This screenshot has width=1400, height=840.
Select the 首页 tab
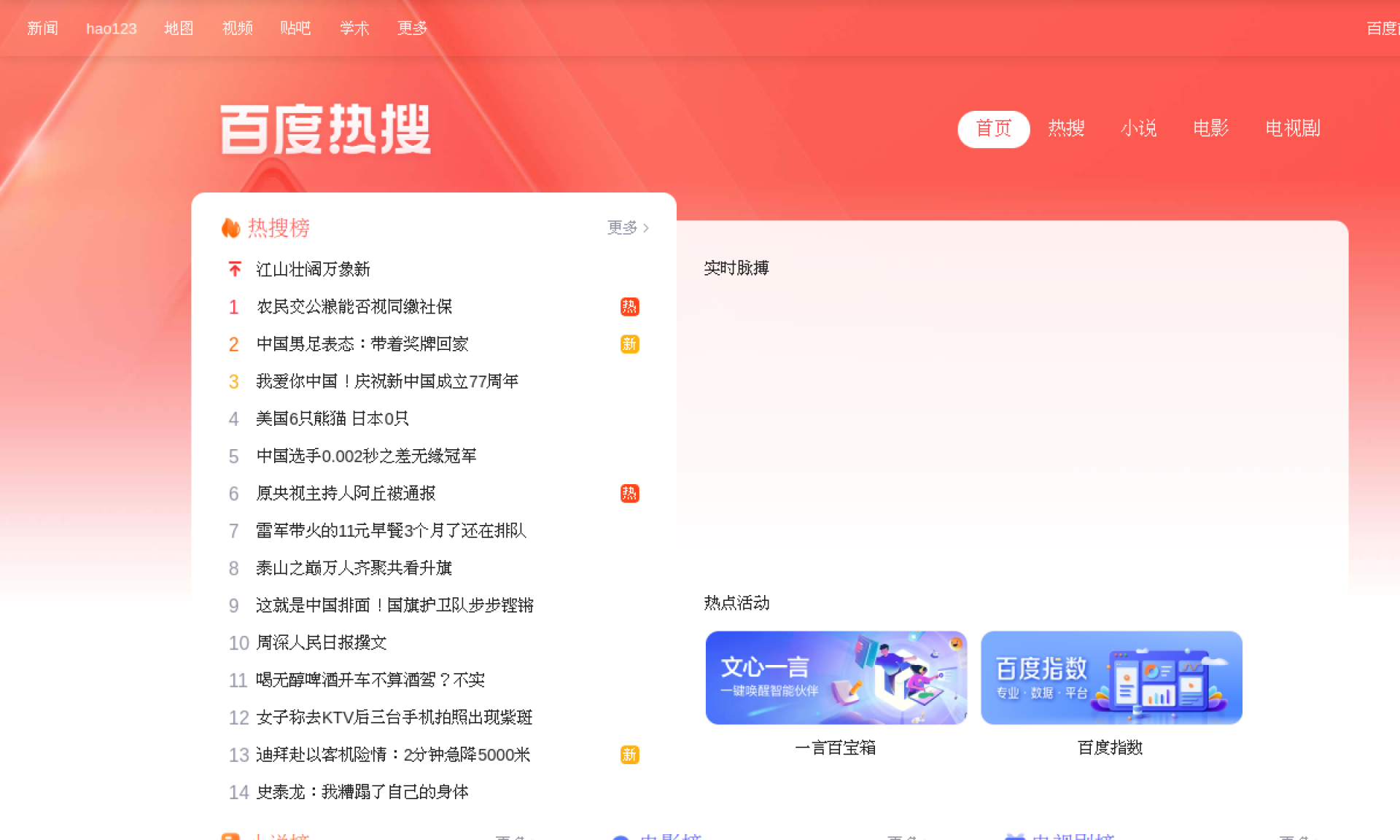[993, 129]
